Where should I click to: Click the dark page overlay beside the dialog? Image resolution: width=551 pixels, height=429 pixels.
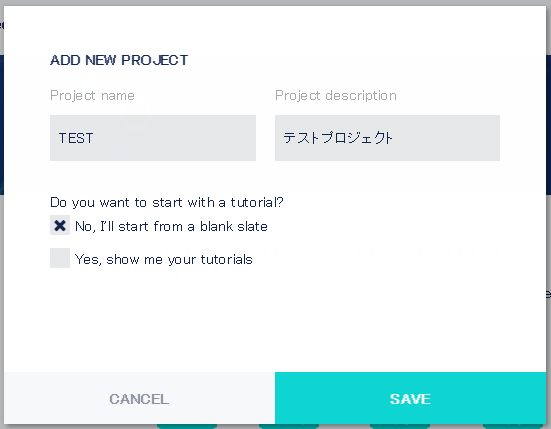tap(549, 125)
